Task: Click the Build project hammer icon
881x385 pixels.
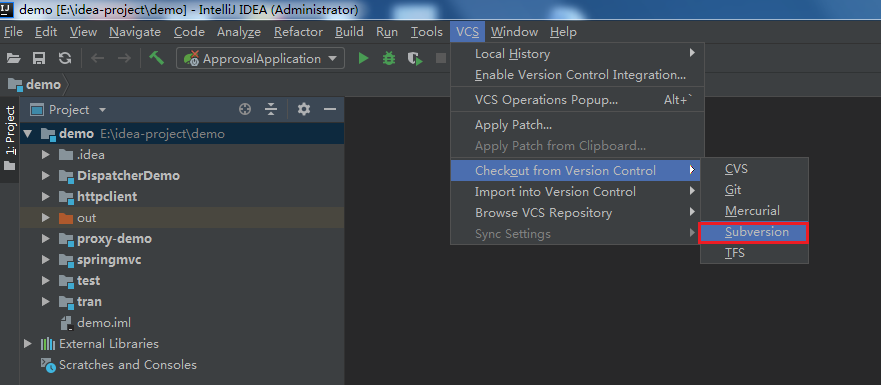Action: pos(156,58)
